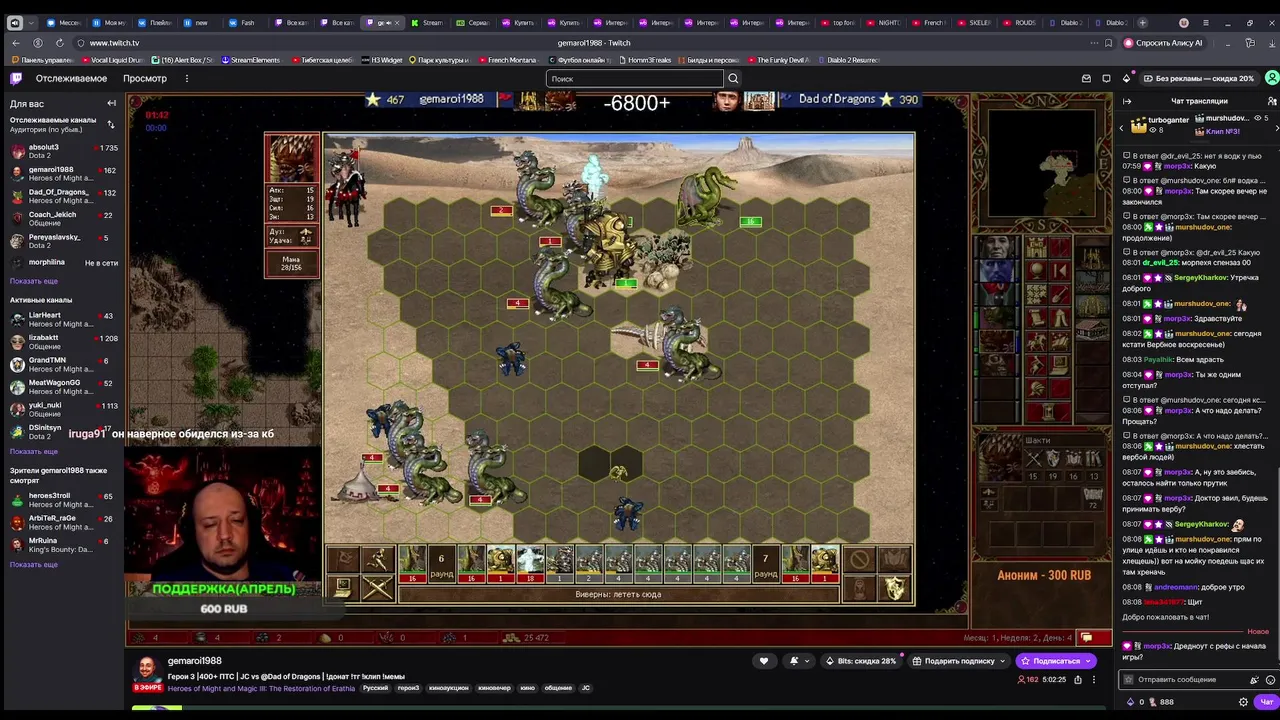Open the user avatar menu
The height and width of the screenshot is (720, 1280).
coord(1272,78)
